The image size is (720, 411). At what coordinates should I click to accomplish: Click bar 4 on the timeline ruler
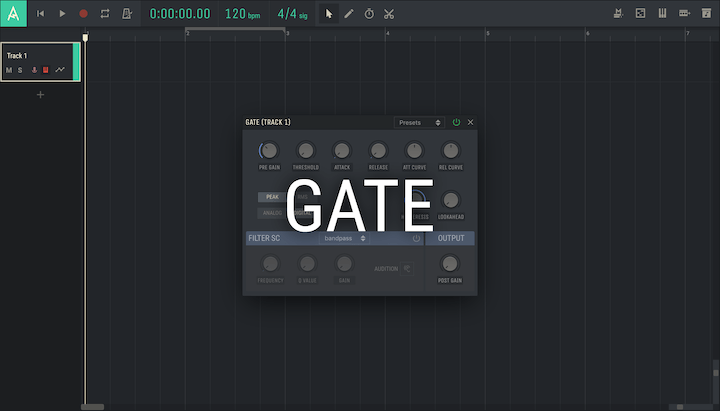tap(387, 34)
